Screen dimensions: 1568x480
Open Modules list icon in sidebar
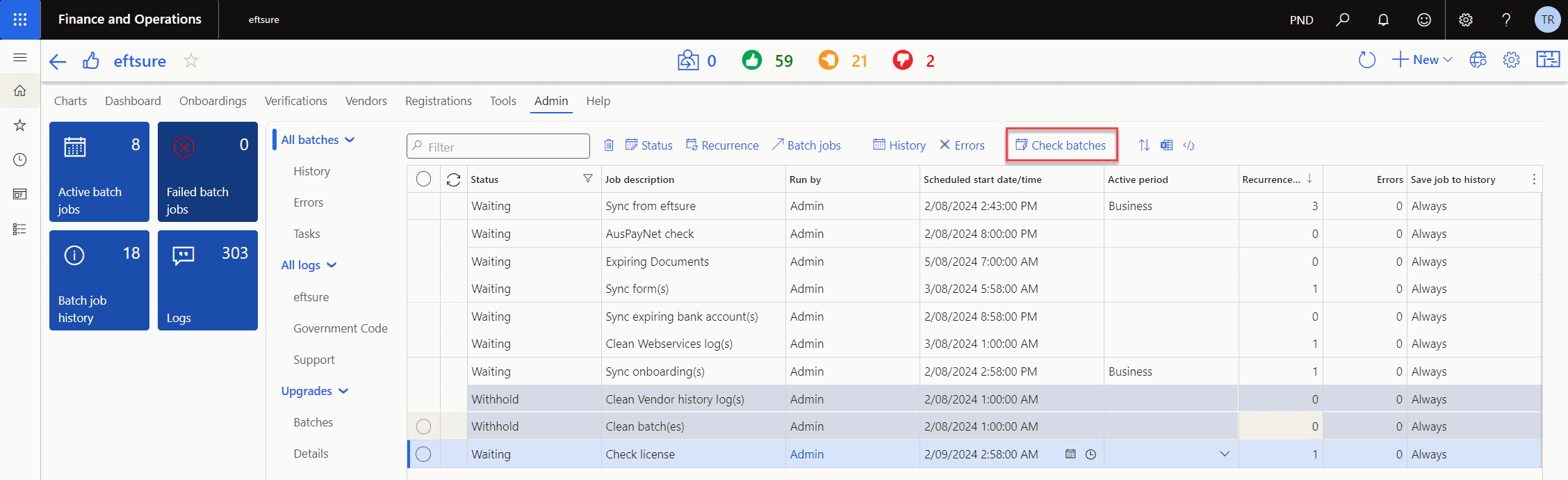pyautogui.click(x=20, y=229)
